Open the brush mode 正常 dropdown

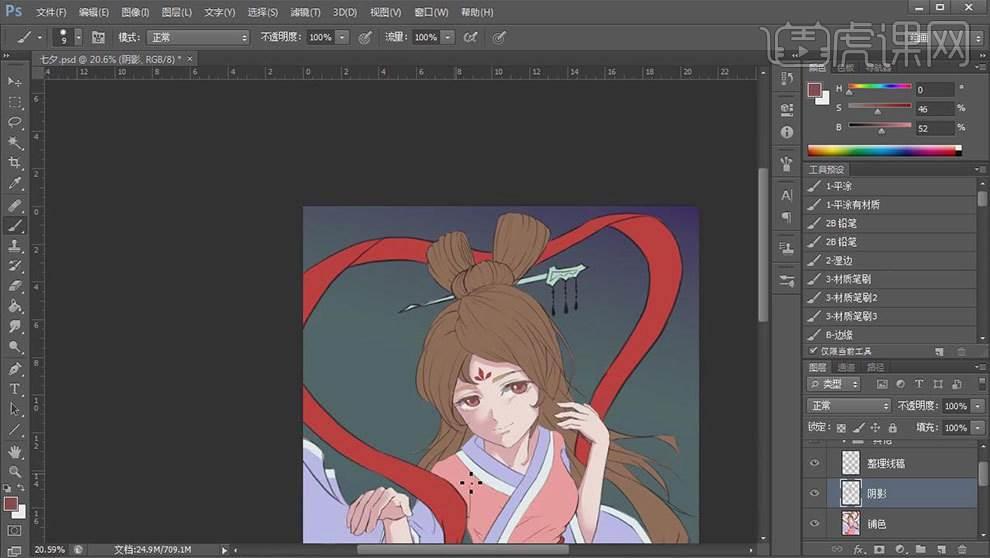(198, 37)
